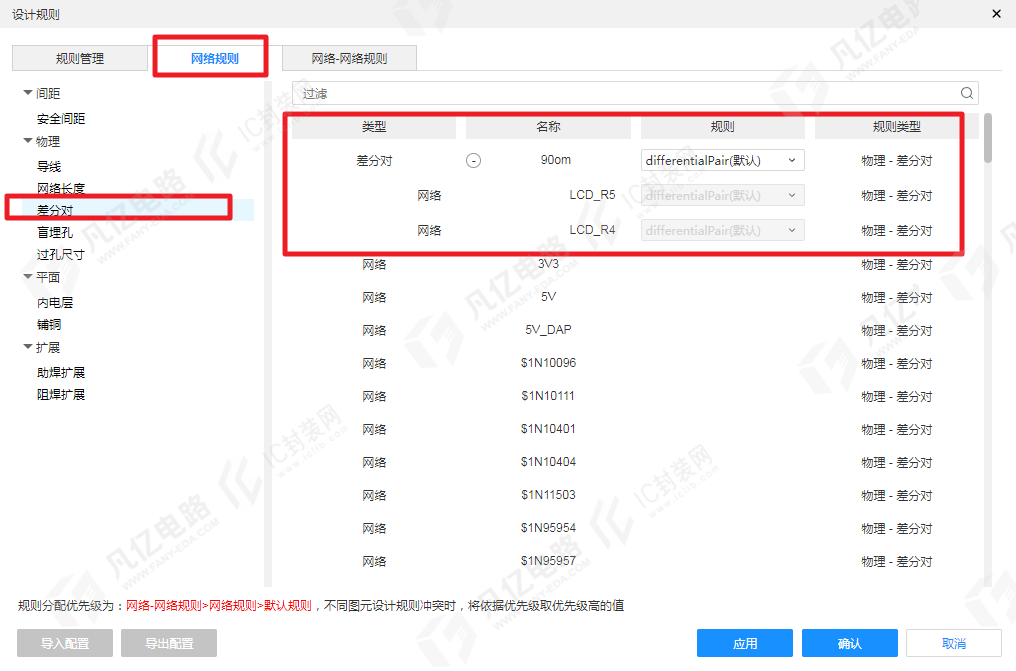The height and width of the screenshot is (671, 1016).
Task: Select the 3V3 network row
Action: tap(635, 264)
